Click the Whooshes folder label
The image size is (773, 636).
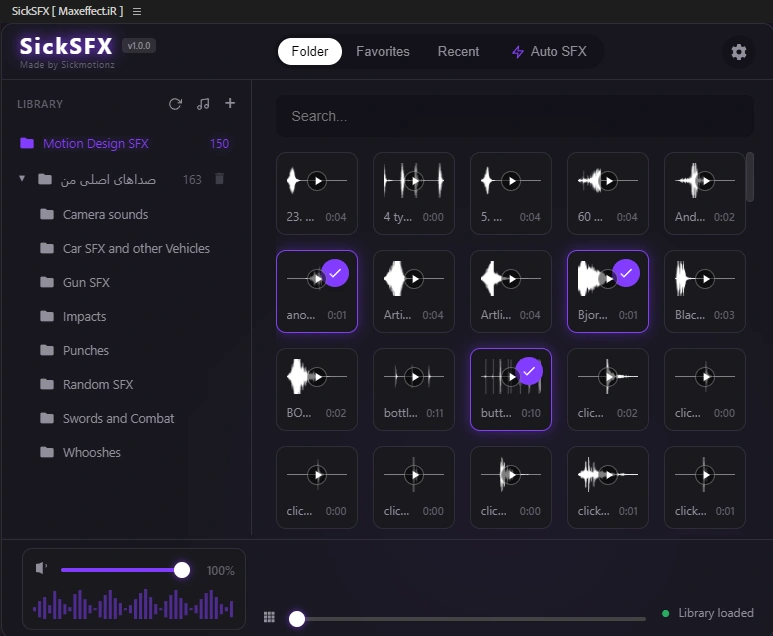pyautogui.click(x=92, y=453)
